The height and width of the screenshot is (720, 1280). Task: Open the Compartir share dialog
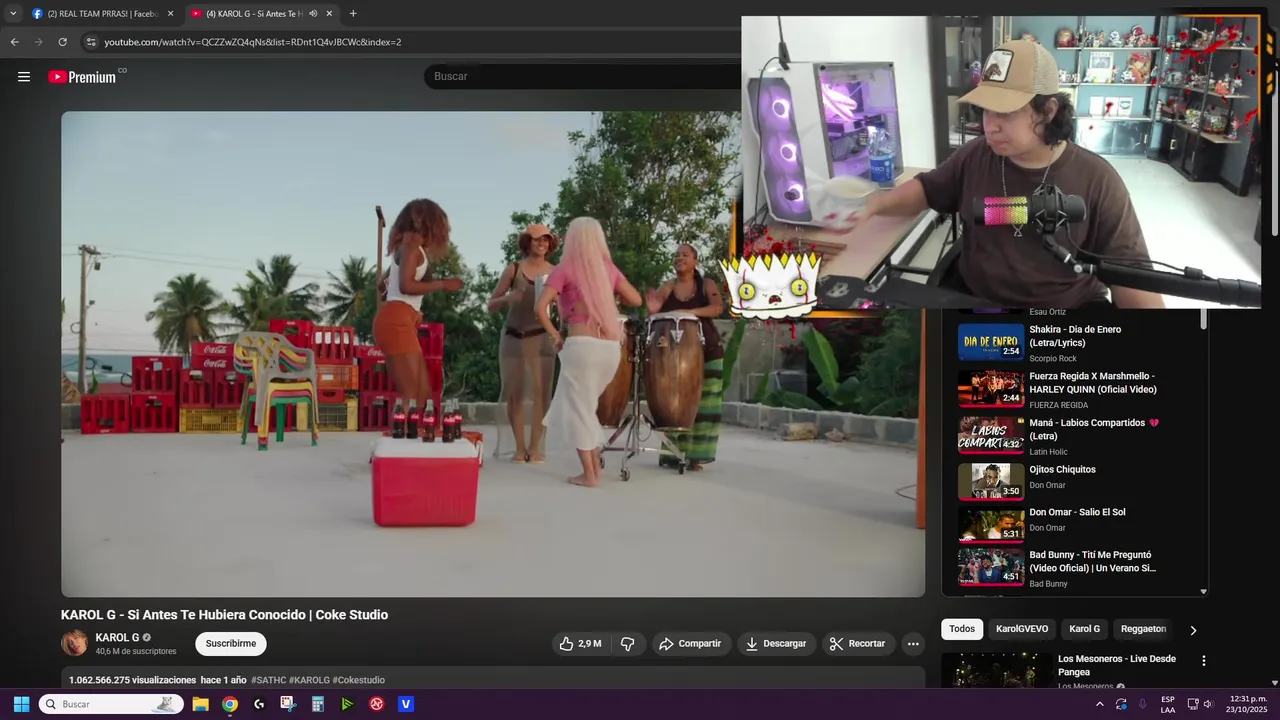pos(690,644)
